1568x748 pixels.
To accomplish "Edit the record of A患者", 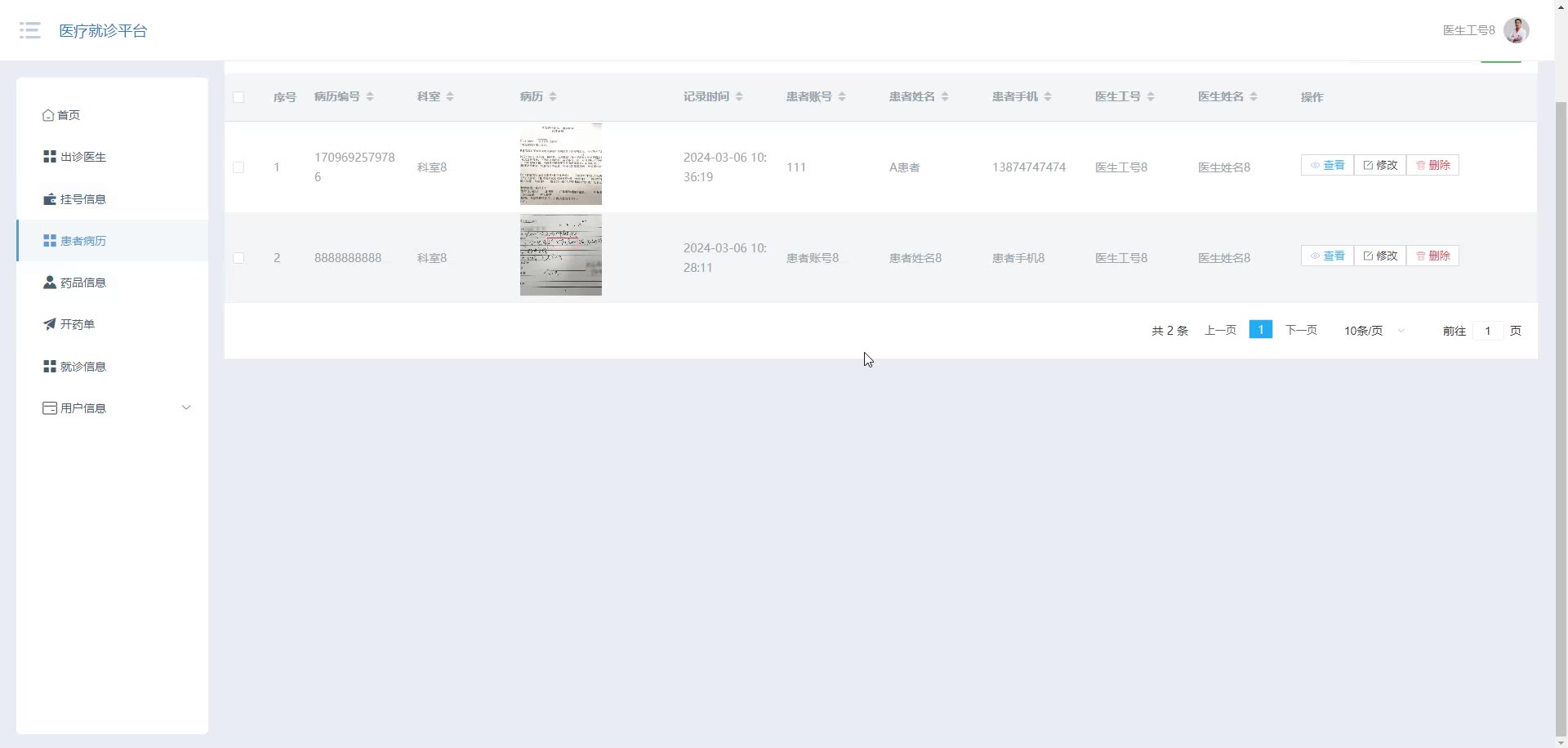I will tap(1380, 165).
